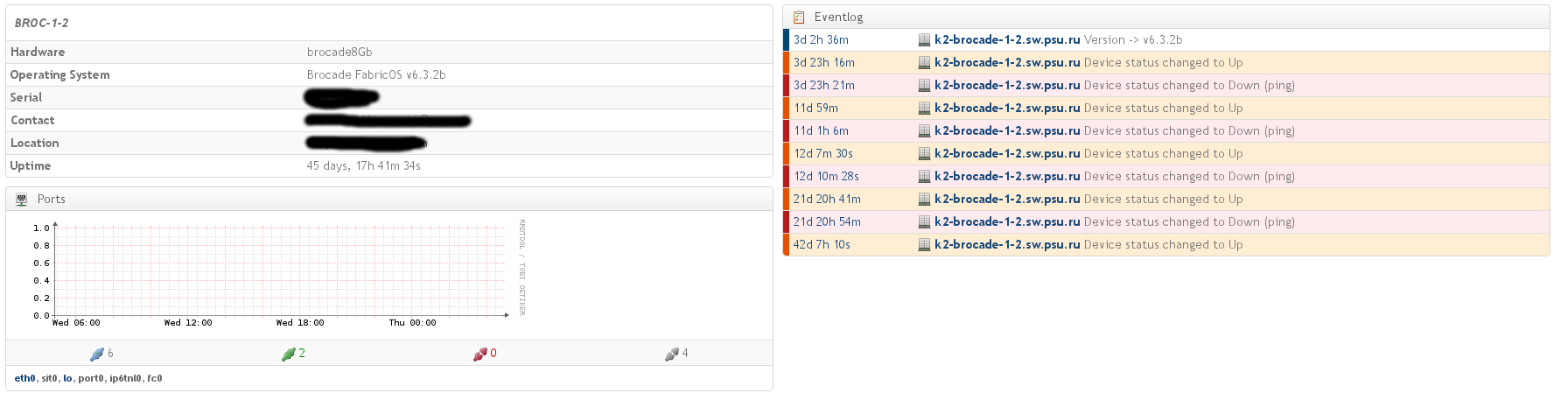Click the blue total ports icon
This screenshot has height=400, width=1568.
click(97, 354)
